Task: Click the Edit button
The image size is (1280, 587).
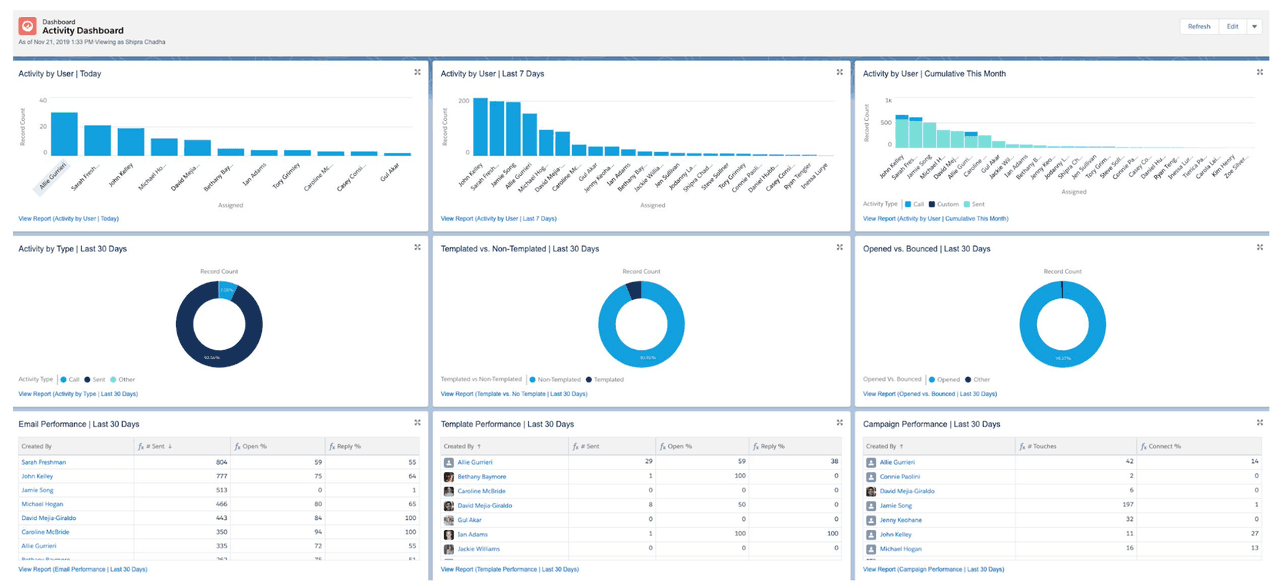Action: [x=1235, y=26]
